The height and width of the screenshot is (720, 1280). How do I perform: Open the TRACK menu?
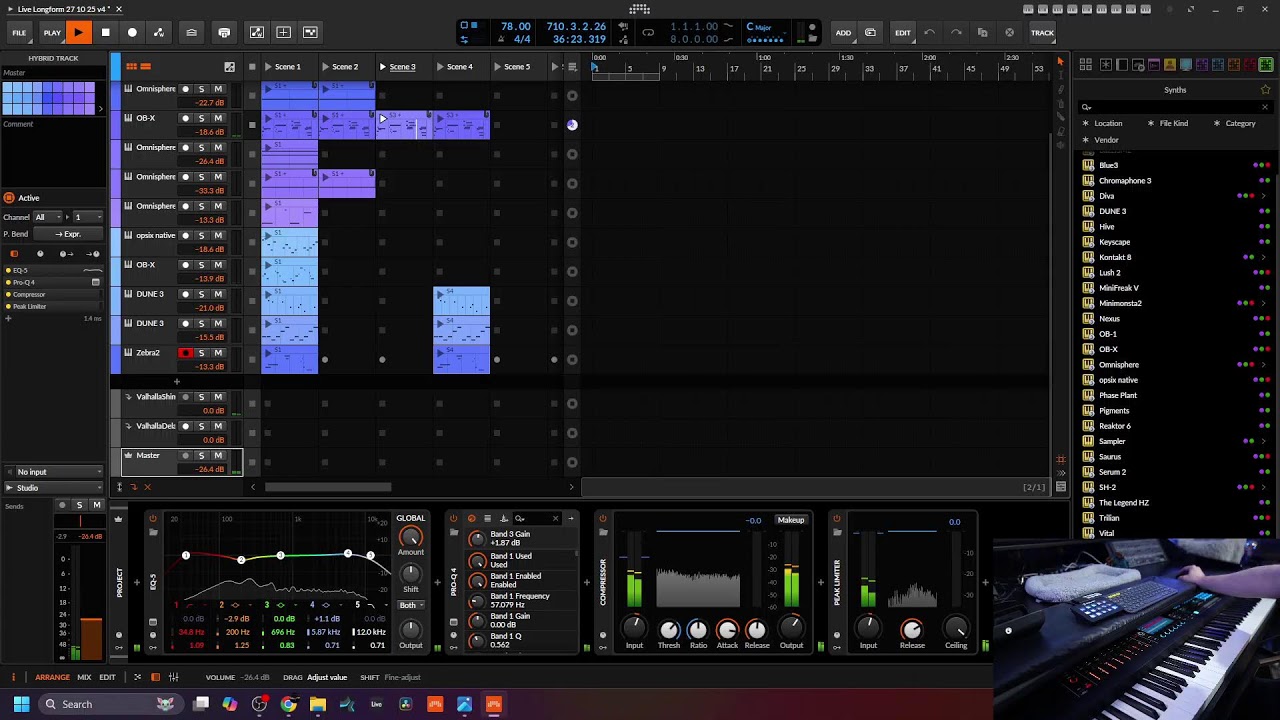[1042, 33]
